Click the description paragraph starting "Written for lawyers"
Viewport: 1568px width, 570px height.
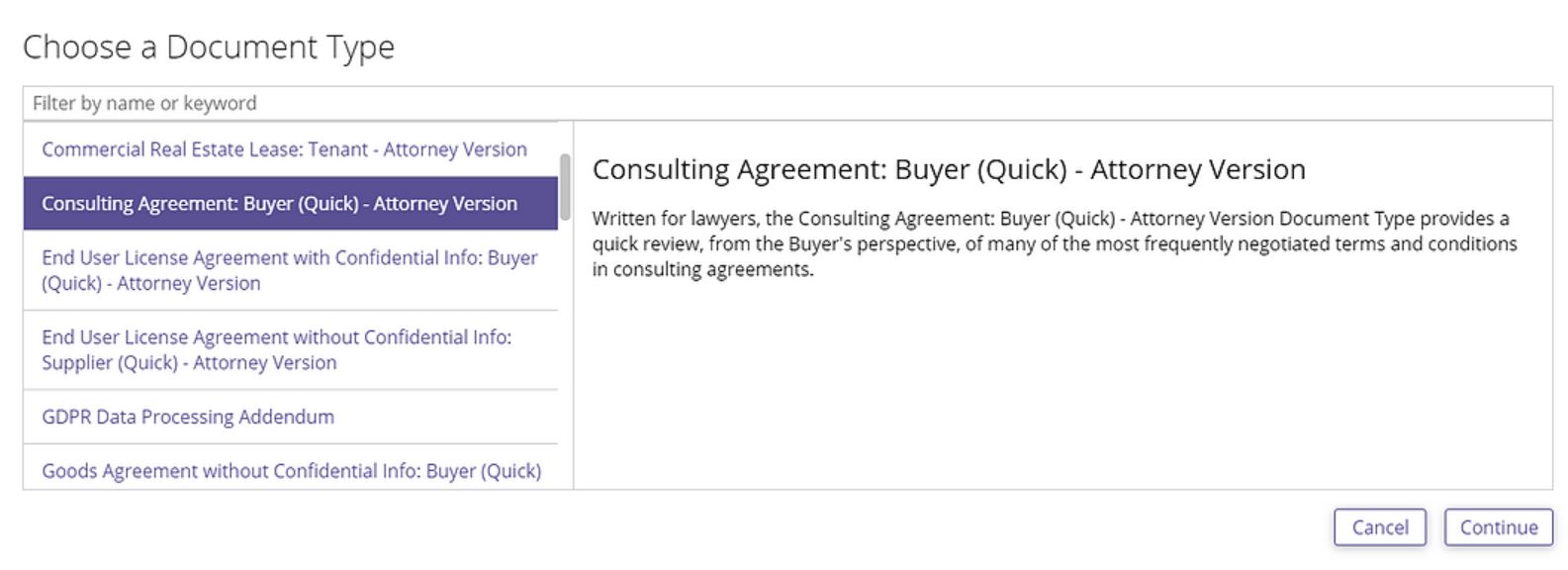(x=1054, y=243)
